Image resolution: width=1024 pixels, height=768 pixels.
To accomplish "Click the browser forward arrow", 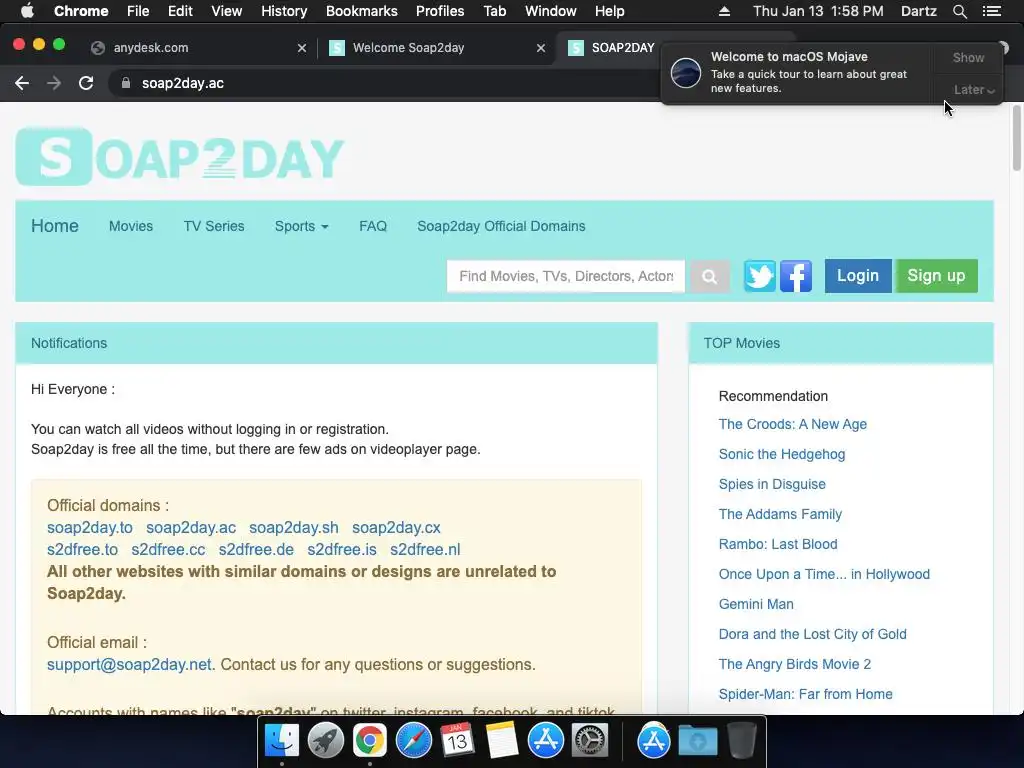I will tap(54, 83).
